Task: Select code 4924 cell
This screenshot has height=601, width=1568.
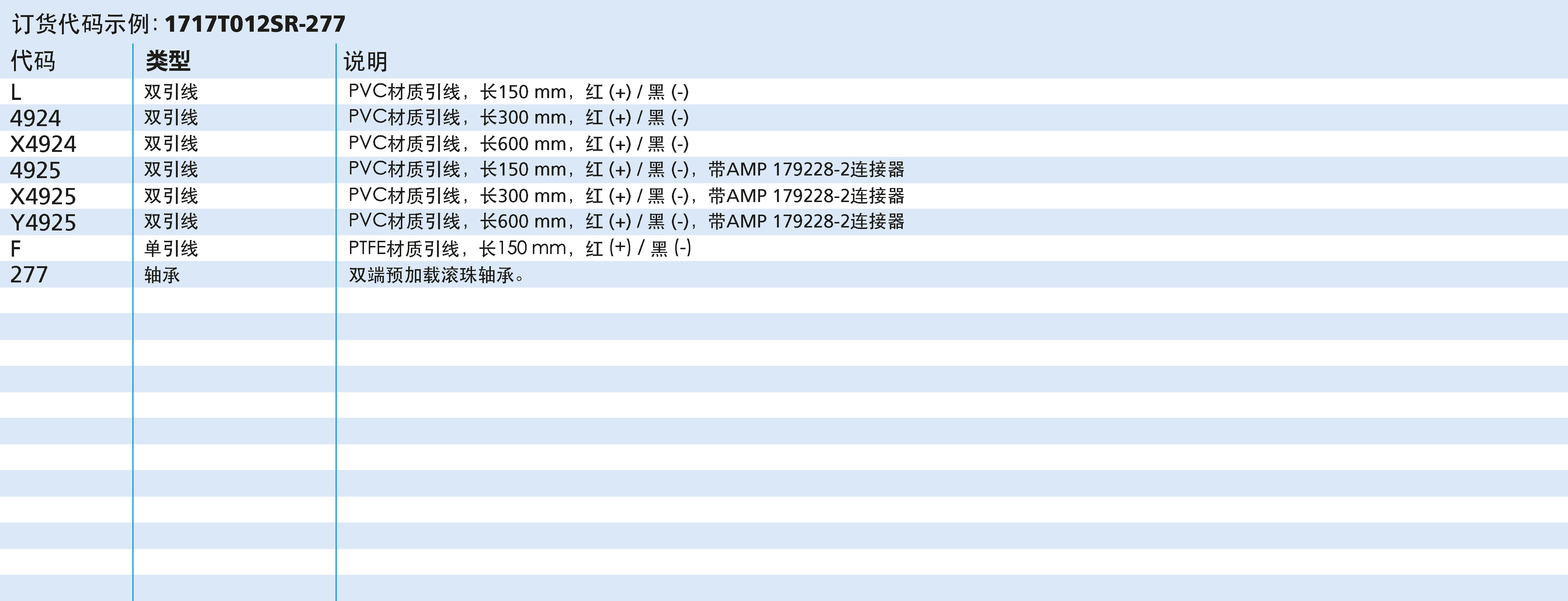Action: (x=35, y=118)
